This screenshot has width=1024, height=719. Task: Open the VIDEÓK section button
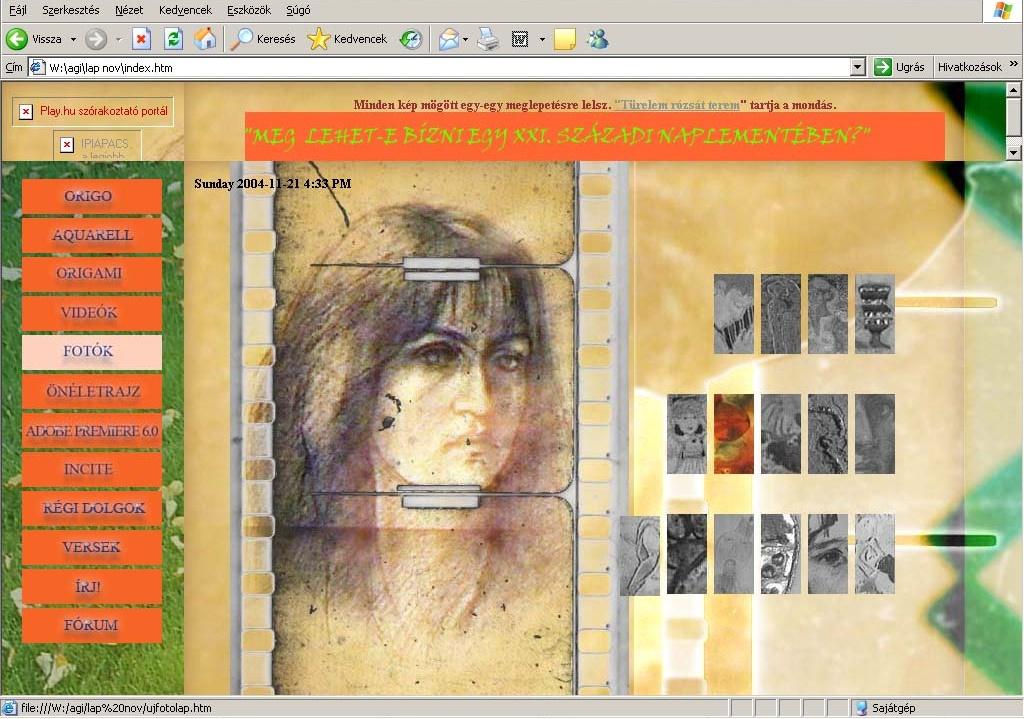point(92,313)
